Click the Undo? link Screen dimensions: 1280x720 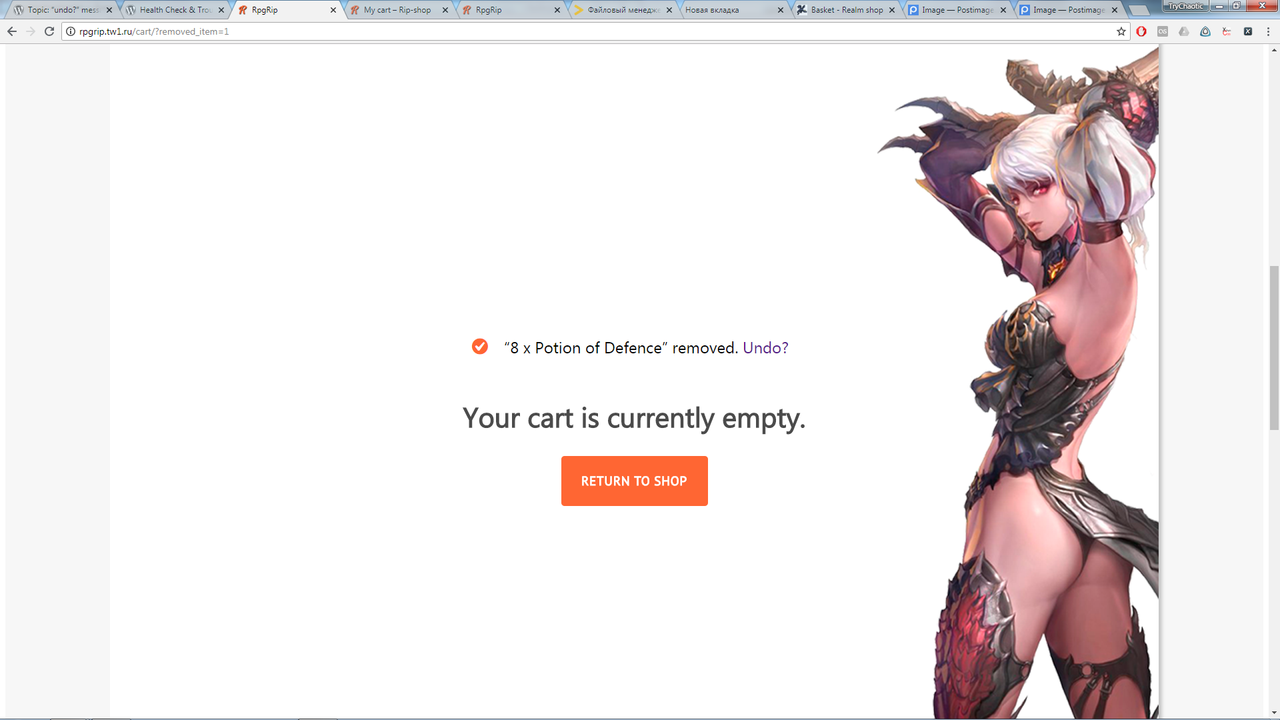765,348
